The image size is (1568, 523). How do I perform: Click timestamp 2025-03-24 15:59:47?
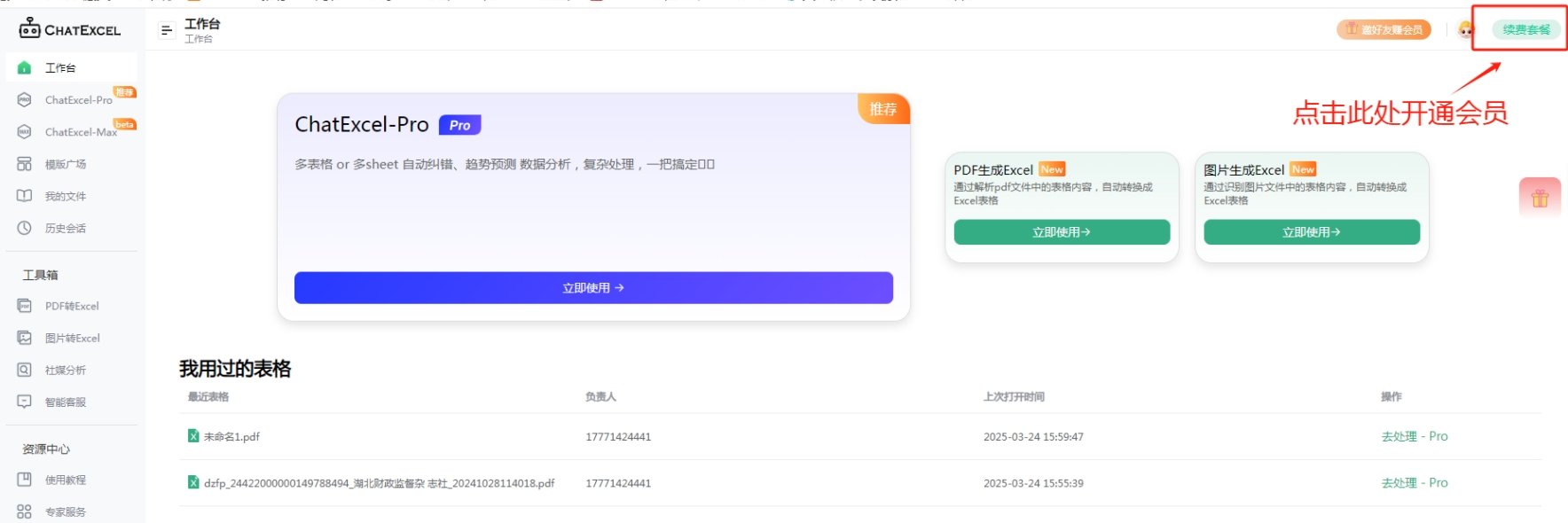[x=1033, y=437]
